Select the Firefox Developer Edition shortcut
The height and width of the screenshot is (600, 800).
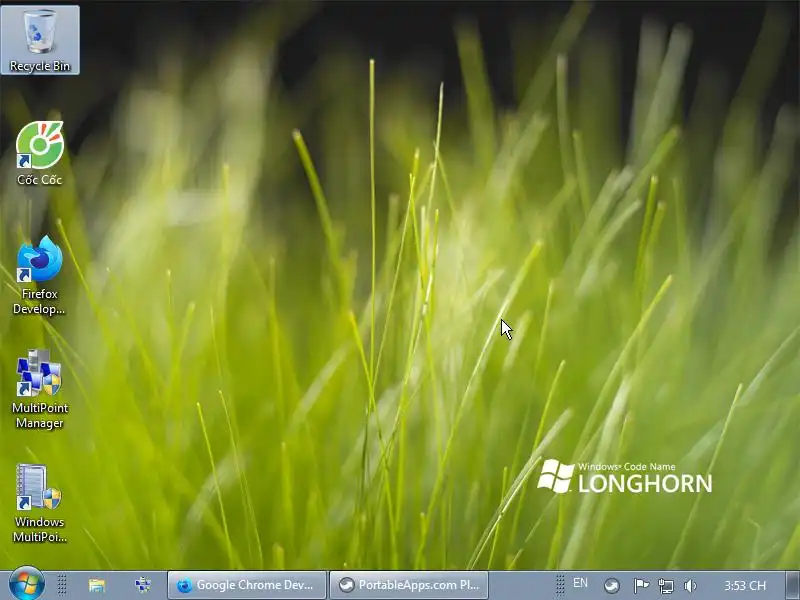pos(40,276)
